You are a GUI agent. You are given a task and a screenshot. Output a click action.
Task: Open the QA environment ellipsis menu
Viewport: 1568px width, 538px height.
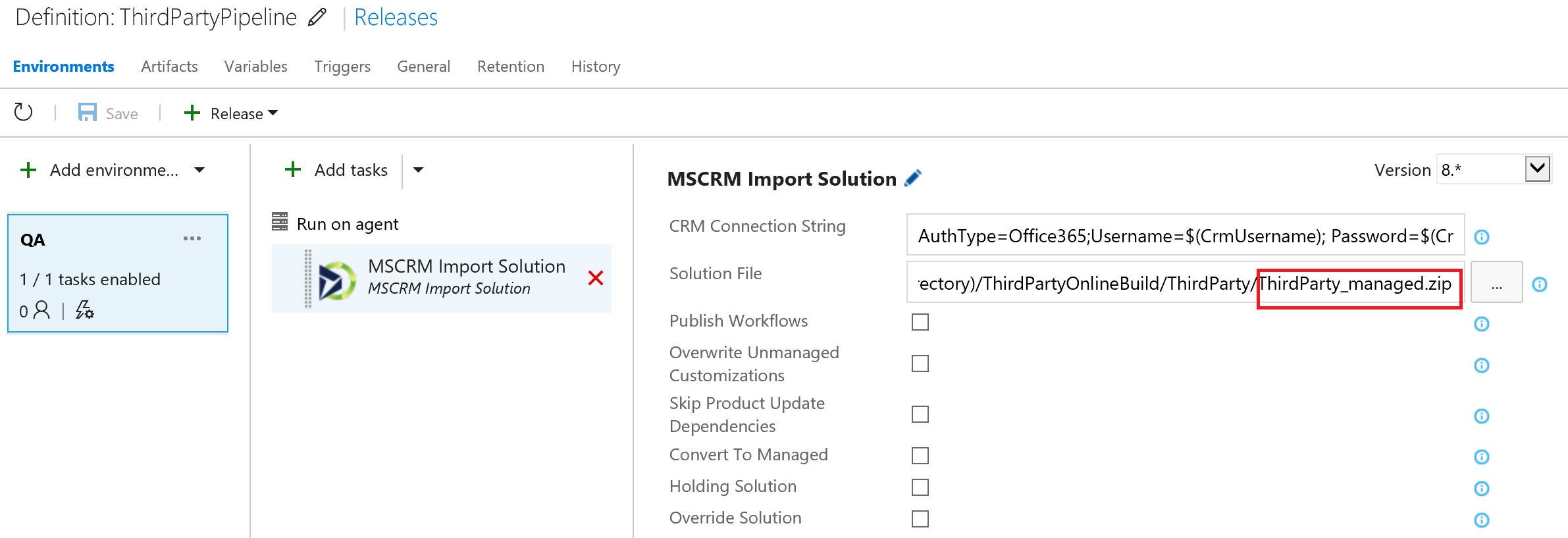click(192, 238)
